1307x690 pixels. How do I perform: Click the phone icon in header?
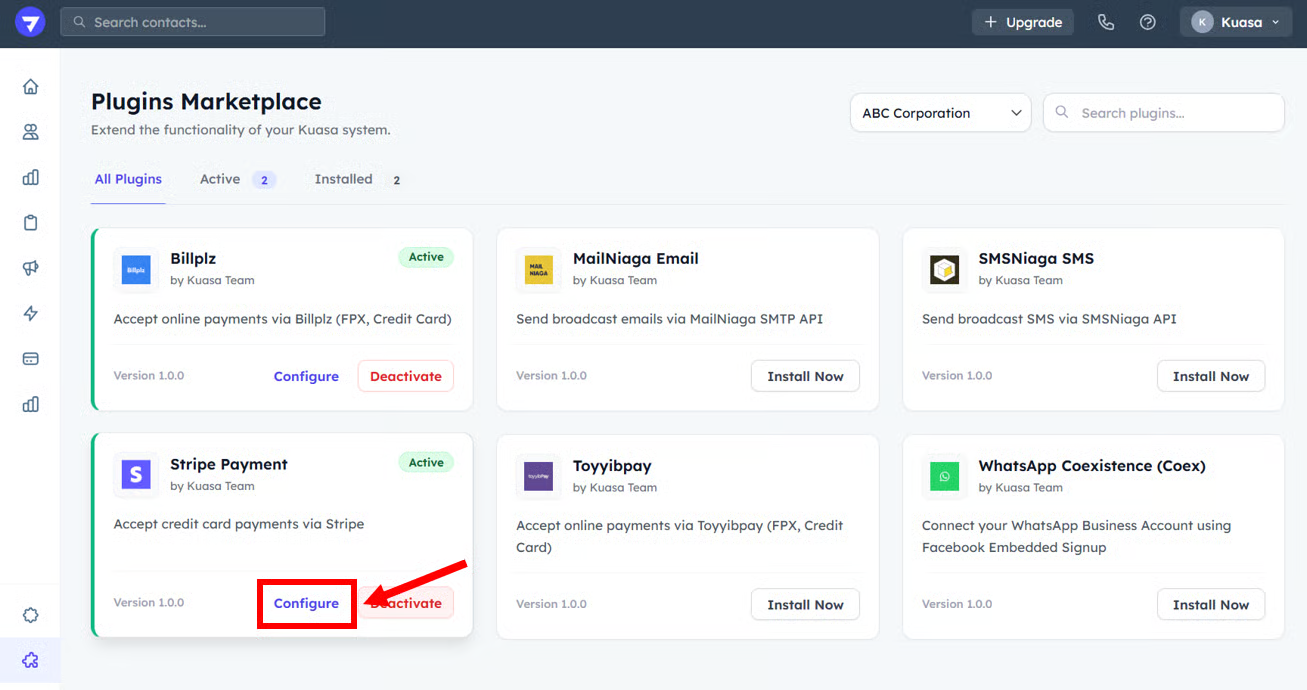point(1105,22)
